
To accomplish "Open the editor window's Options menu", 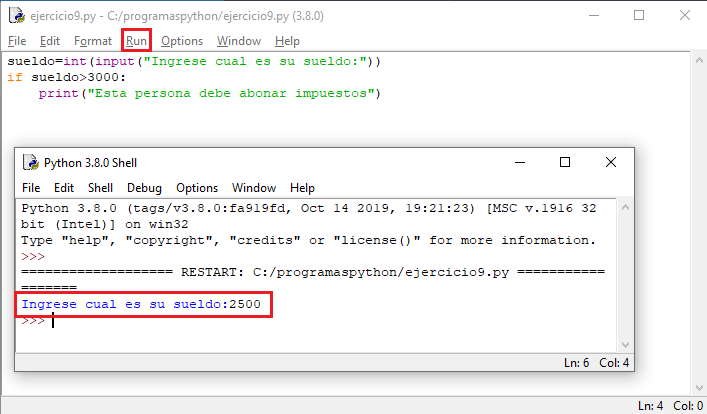I will coord(182,41).
